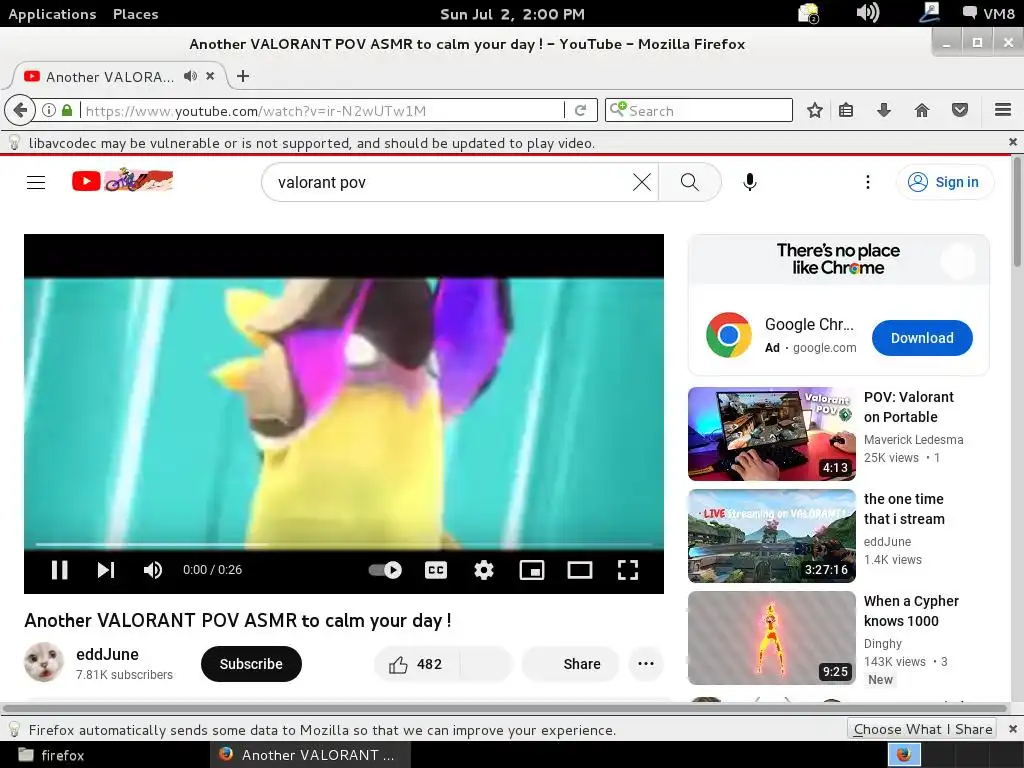
Task: Open YouTube hamburger guide menu
Action: pyautogui.click(x=36, y=182)
